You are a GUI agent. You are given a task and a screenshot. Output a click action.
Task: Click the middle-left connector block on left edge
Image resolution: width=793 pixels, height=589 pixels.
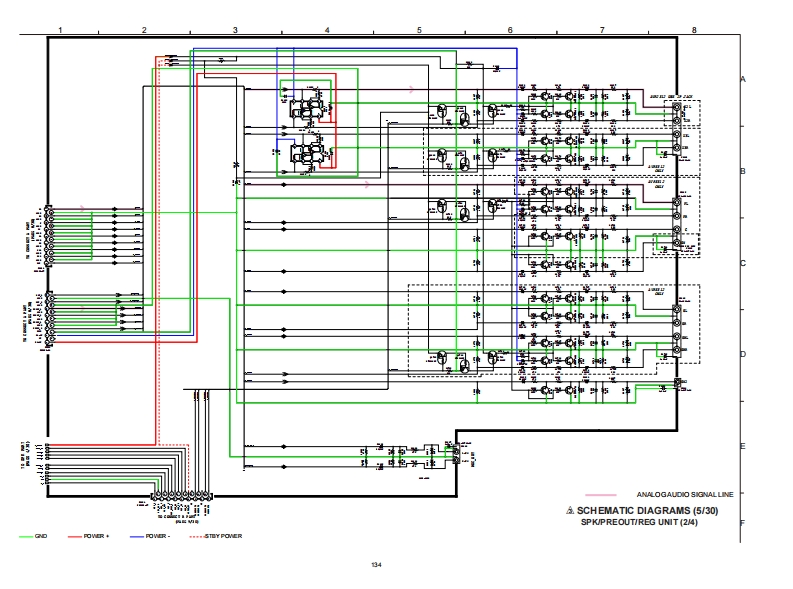coord(47,320)
